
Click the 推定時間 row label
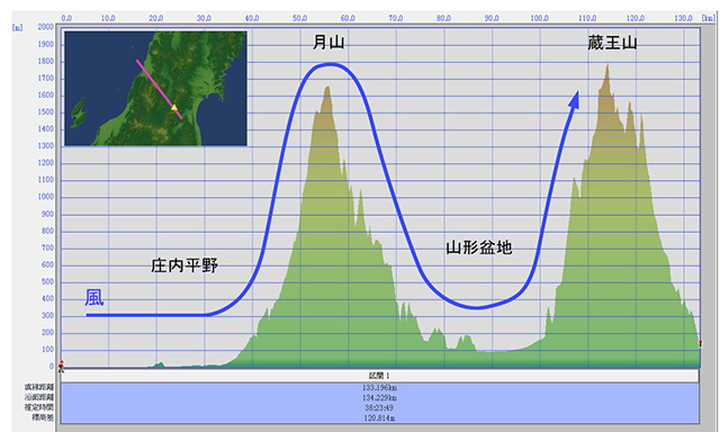(x=39, y=407)
